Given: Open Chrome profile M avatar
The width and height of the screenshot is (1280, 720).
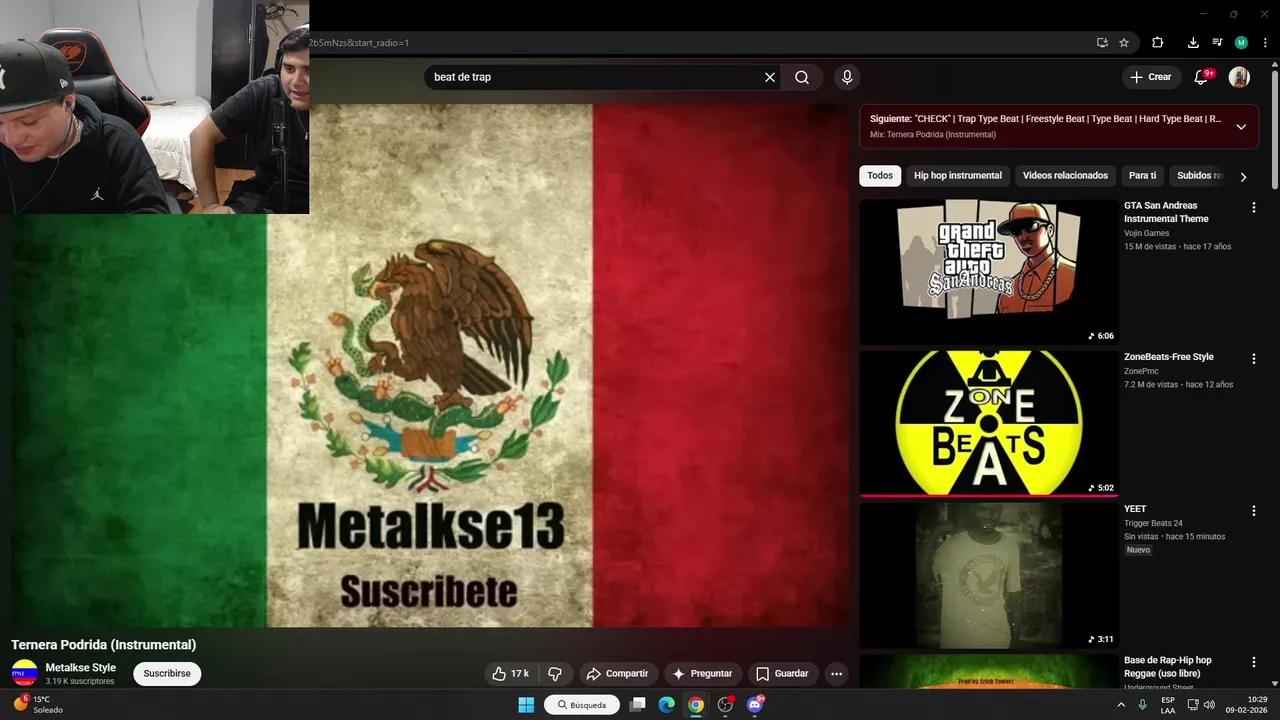Looking at the screenshot, I should [1241, 43].
